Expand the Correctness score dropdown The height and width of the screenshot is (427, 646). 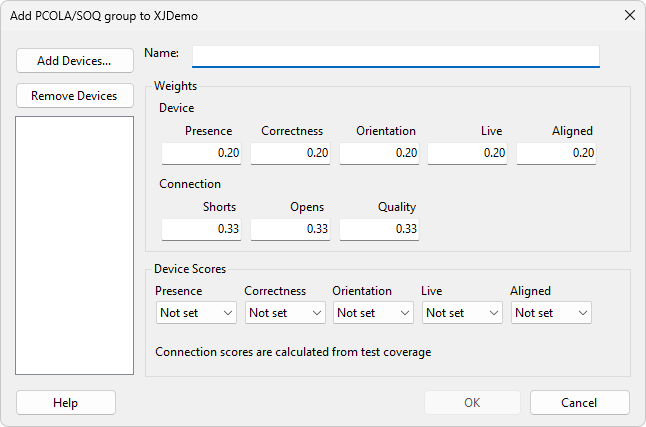[285, 313]
